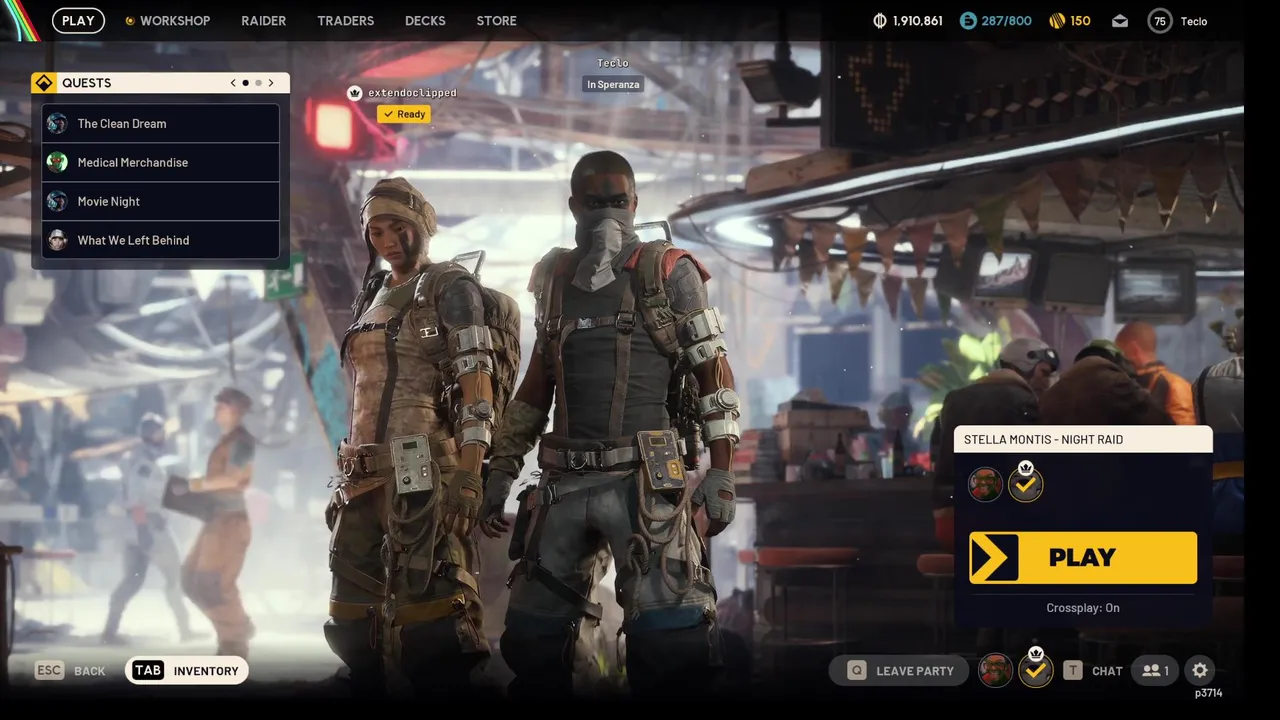1280x720 pixels.
Task: Click the leader ready checkmark in bottom bar
Action: pyautogui.click(x=1036, y=670)
